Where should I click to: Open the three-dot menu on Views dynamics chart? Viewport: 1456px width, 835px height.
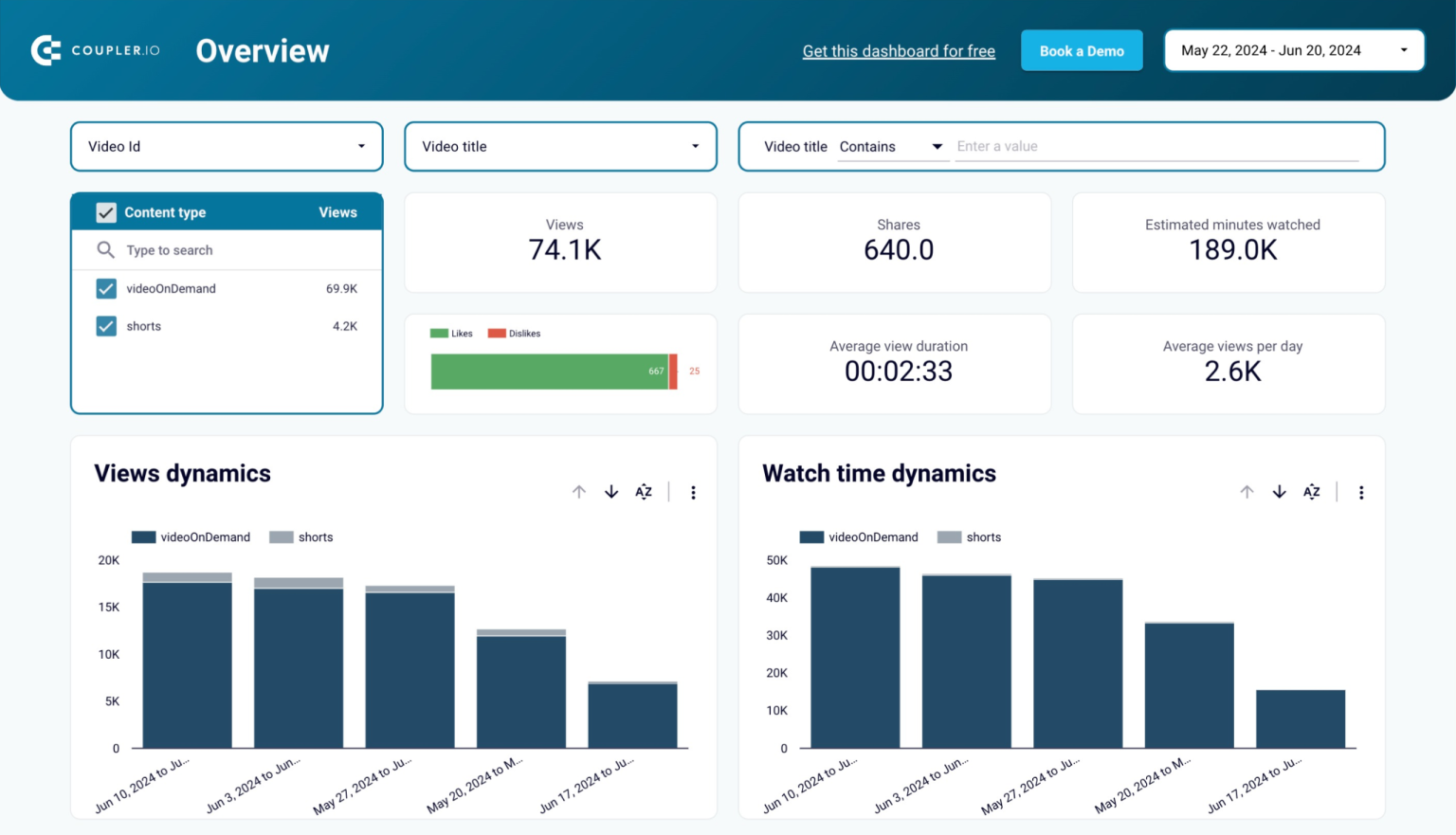694,492
